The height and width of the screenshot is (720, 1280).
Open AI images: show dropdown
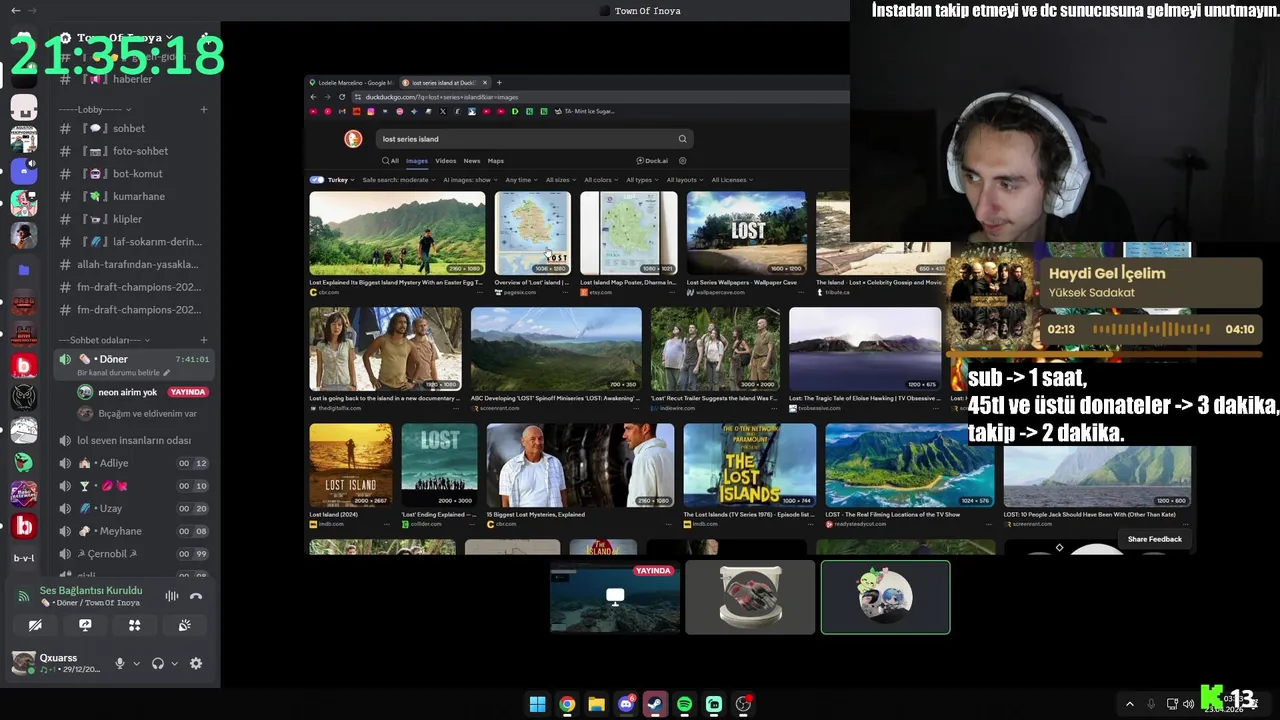pos(470,180)
